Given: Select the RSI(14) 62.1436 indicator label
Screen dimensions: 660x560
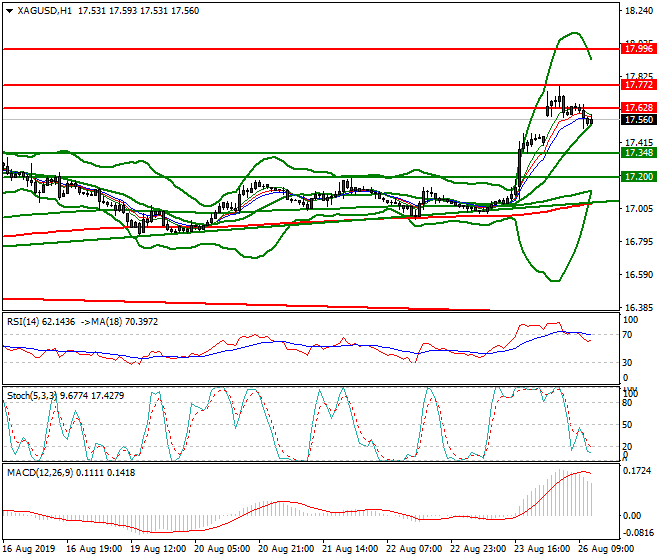Looking at the screenshot, I should coord(41,322).
